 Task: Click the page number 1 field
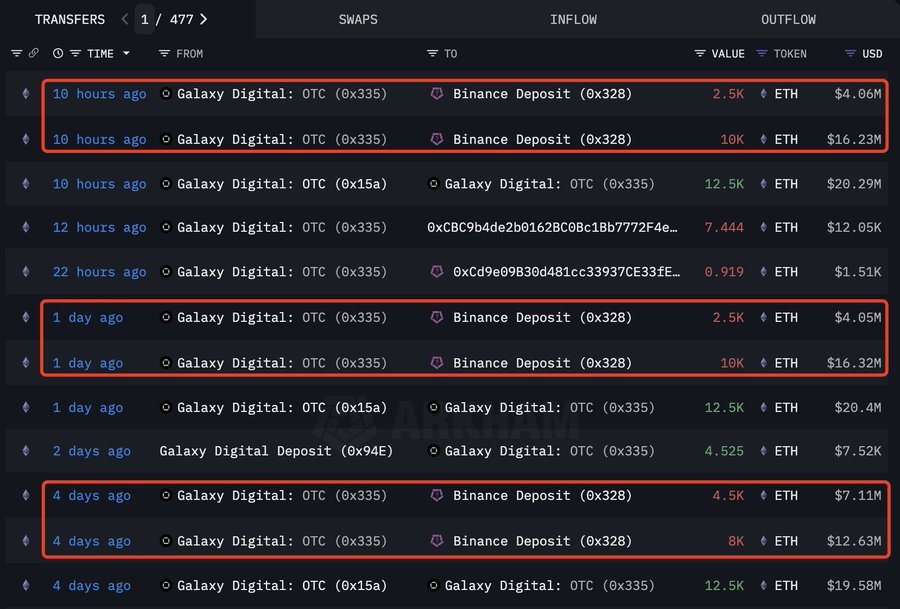[145, 19]
